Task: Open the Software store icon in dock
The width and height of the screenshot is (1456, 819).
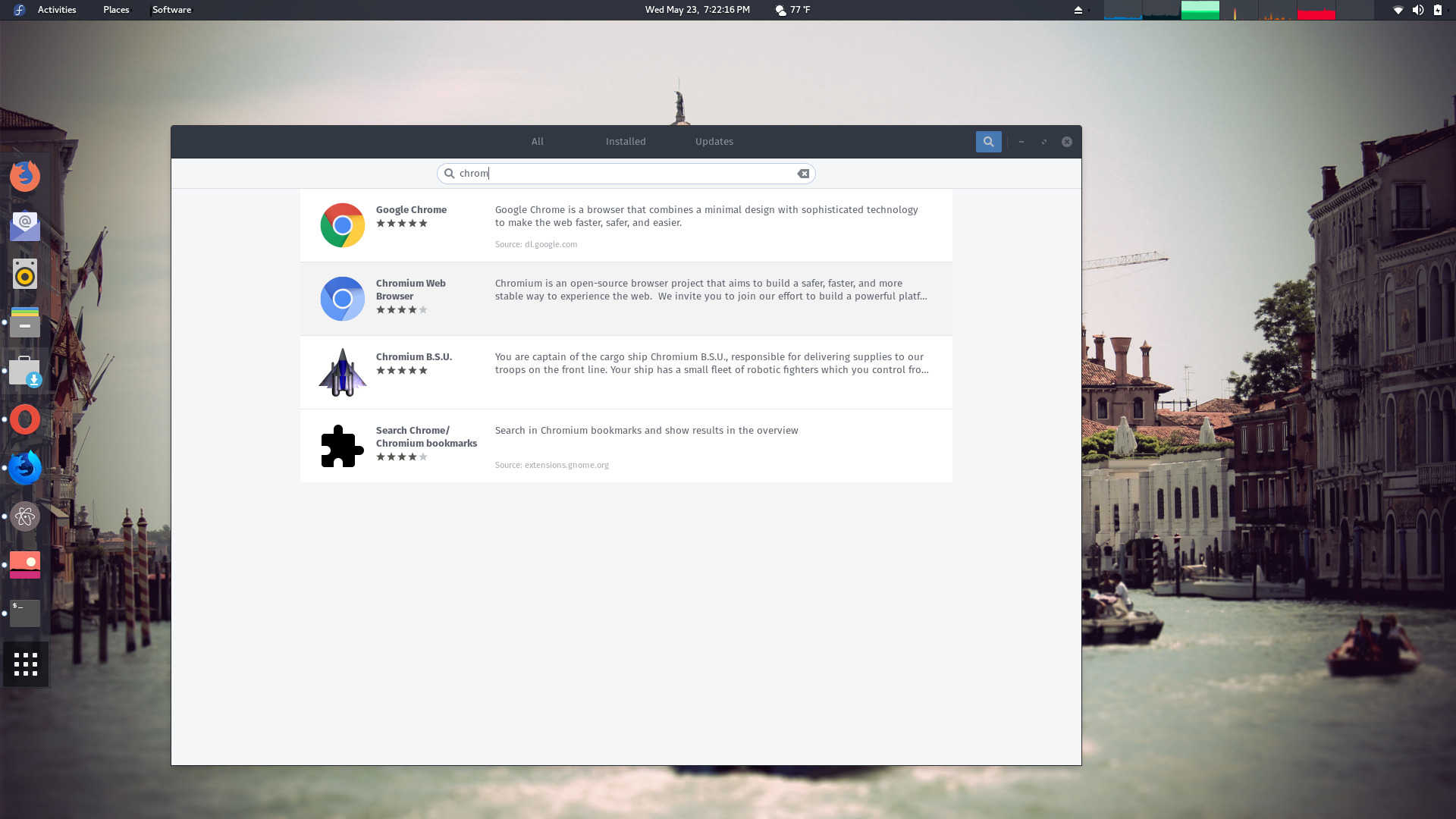Action: 25,371
